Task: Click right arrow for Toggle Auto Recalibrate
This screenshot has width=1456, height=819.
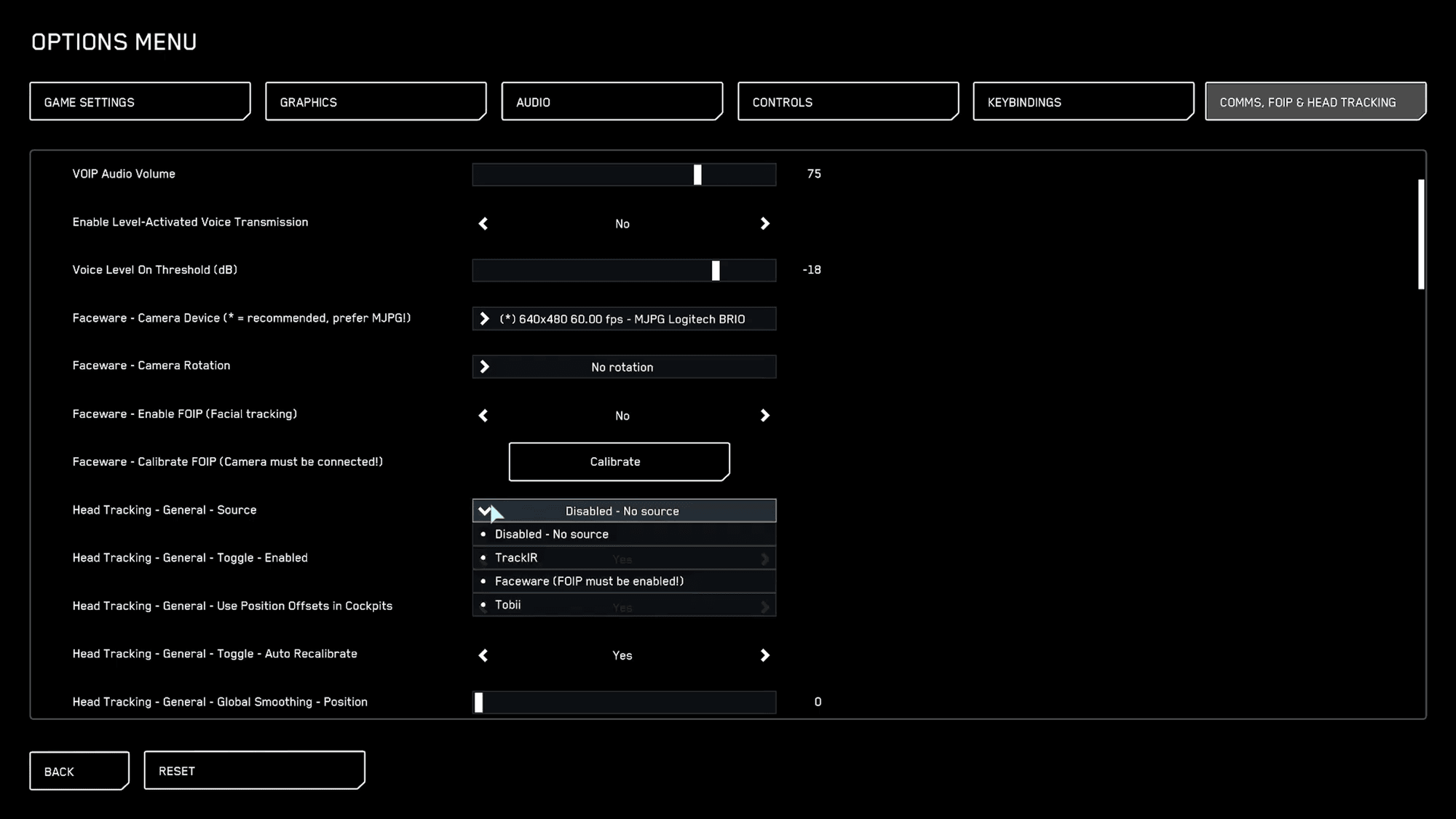Action: pos(764,655)
